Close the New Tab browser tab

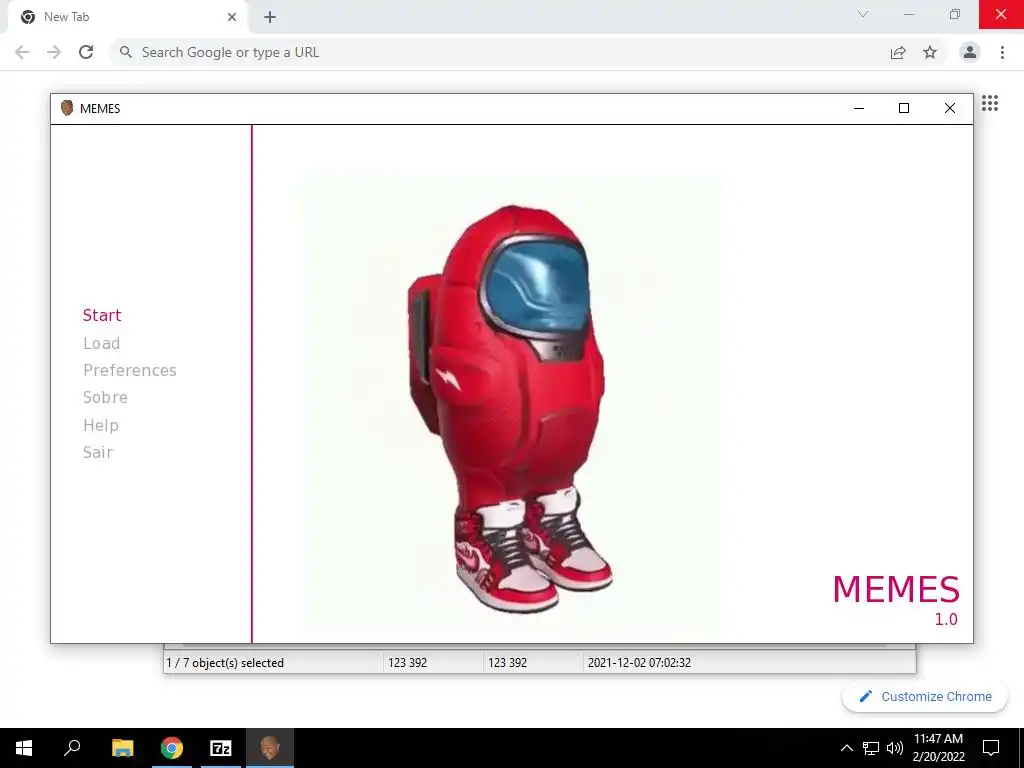pyautogui.click(x=232, y=17)
